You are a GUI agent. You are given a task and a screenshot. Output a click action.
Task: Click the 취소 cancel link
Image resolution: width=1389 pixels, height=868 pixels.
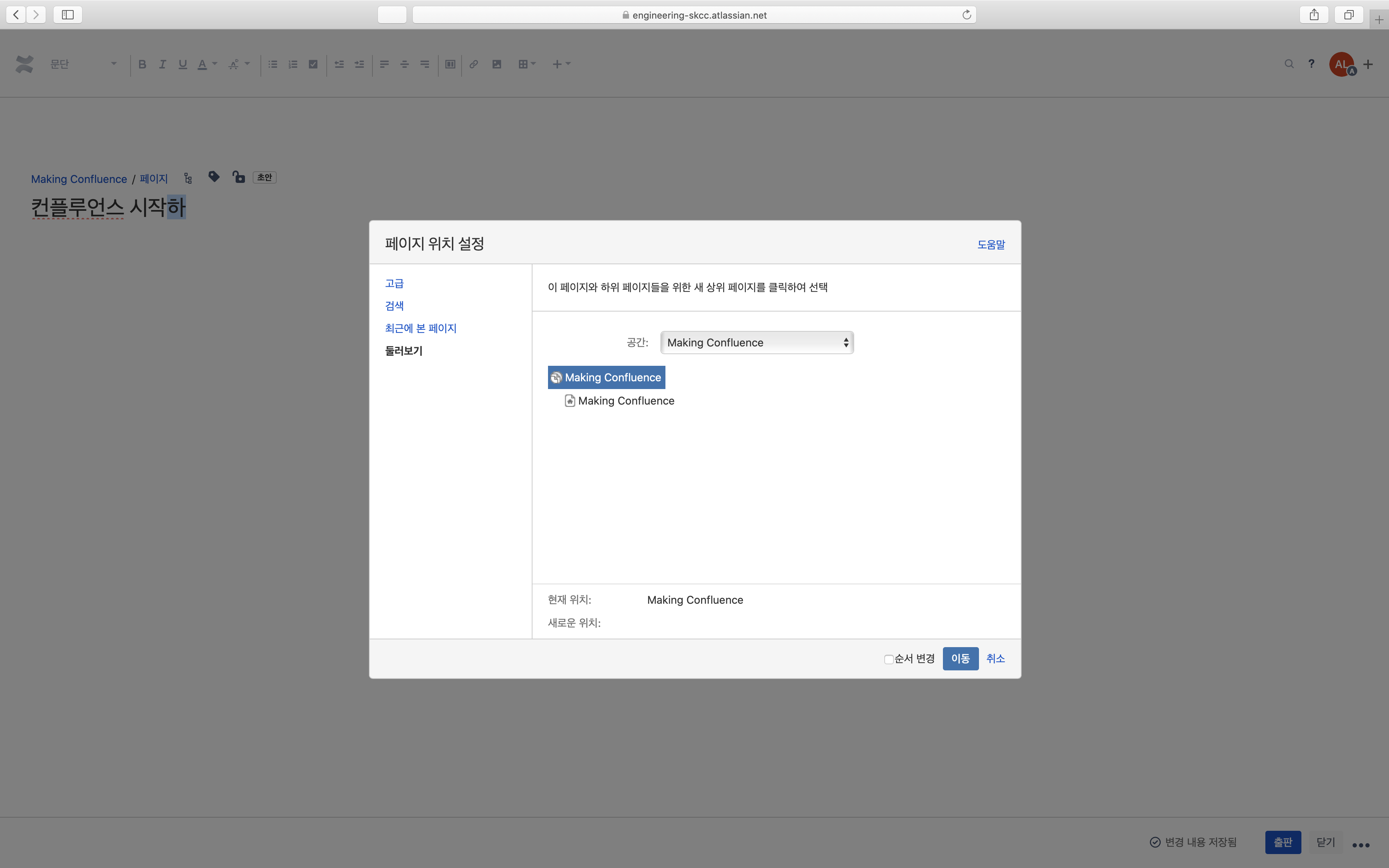(x=996, y=658)
